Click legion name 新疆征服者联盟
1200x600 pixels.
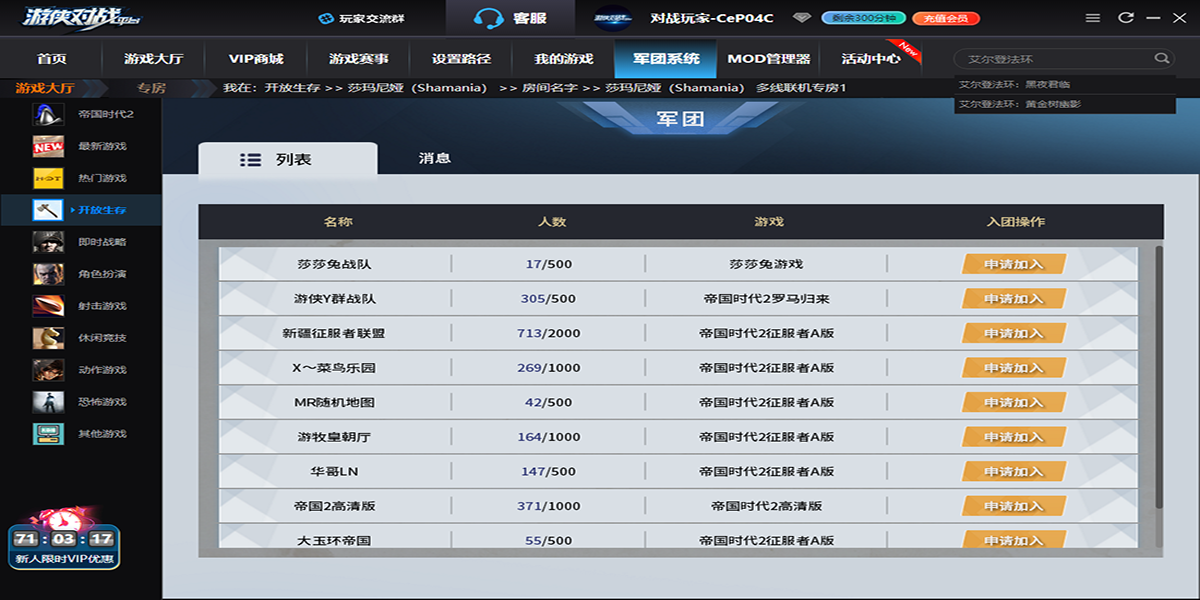coord(334,333)
